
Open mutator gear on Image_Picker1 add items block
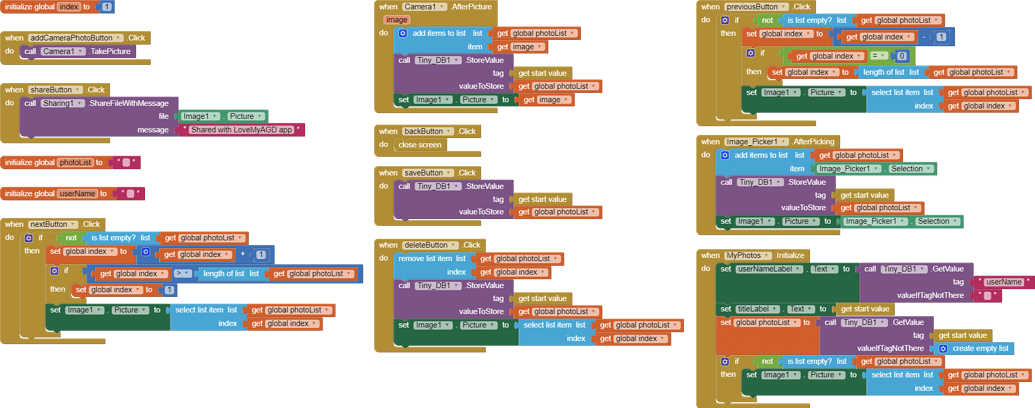(x=725, y=155)
